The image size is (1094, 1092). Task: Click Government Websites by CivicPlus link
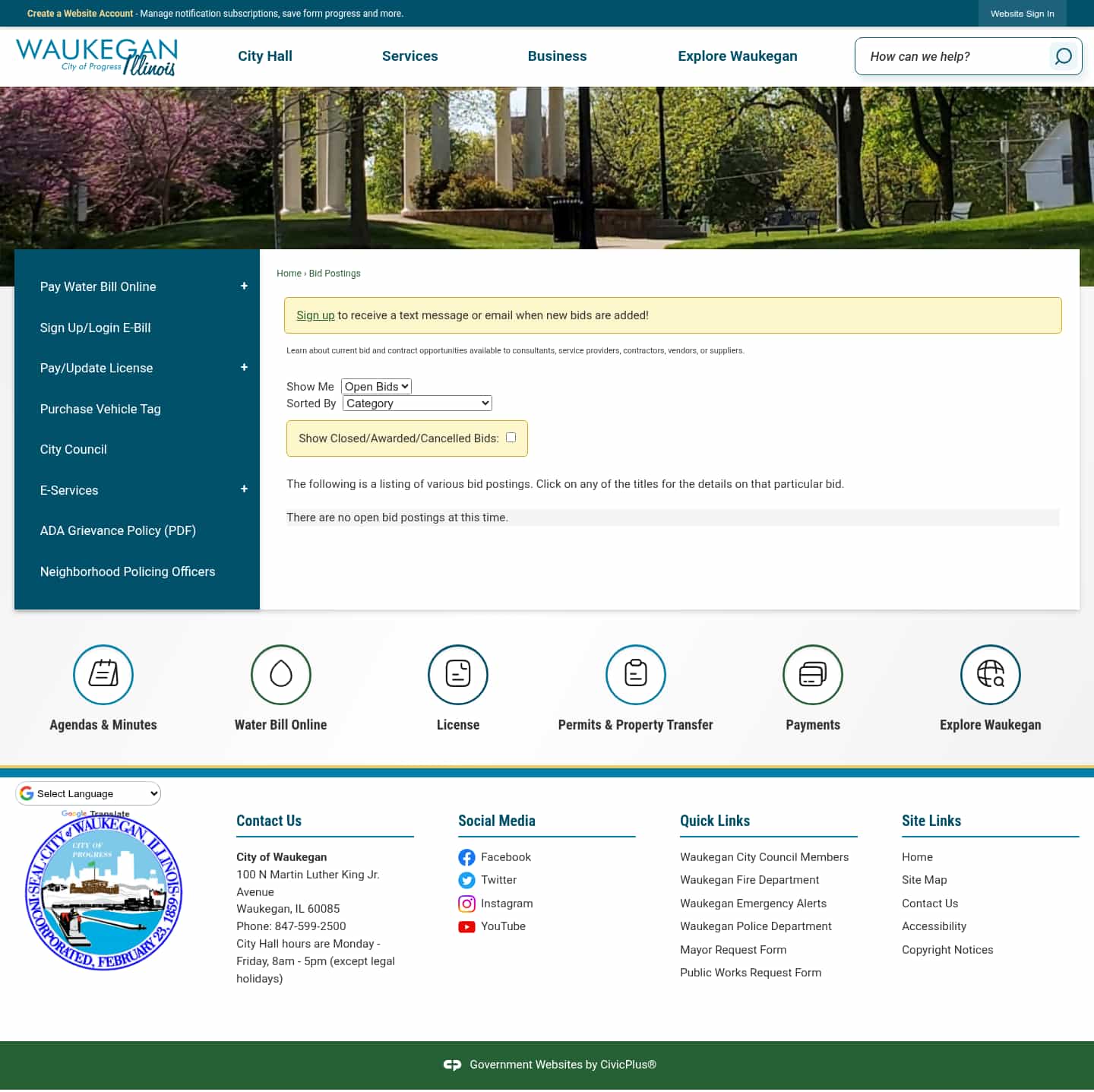pyautogui.click(x=563, y=1065)
